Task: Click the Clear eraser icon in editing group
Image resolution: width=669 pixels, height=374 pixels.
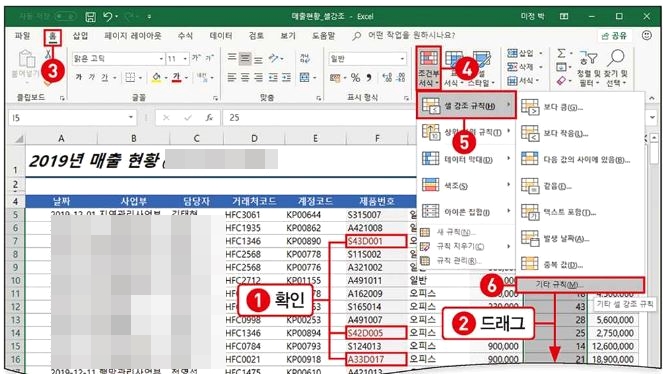Action: 561,80
